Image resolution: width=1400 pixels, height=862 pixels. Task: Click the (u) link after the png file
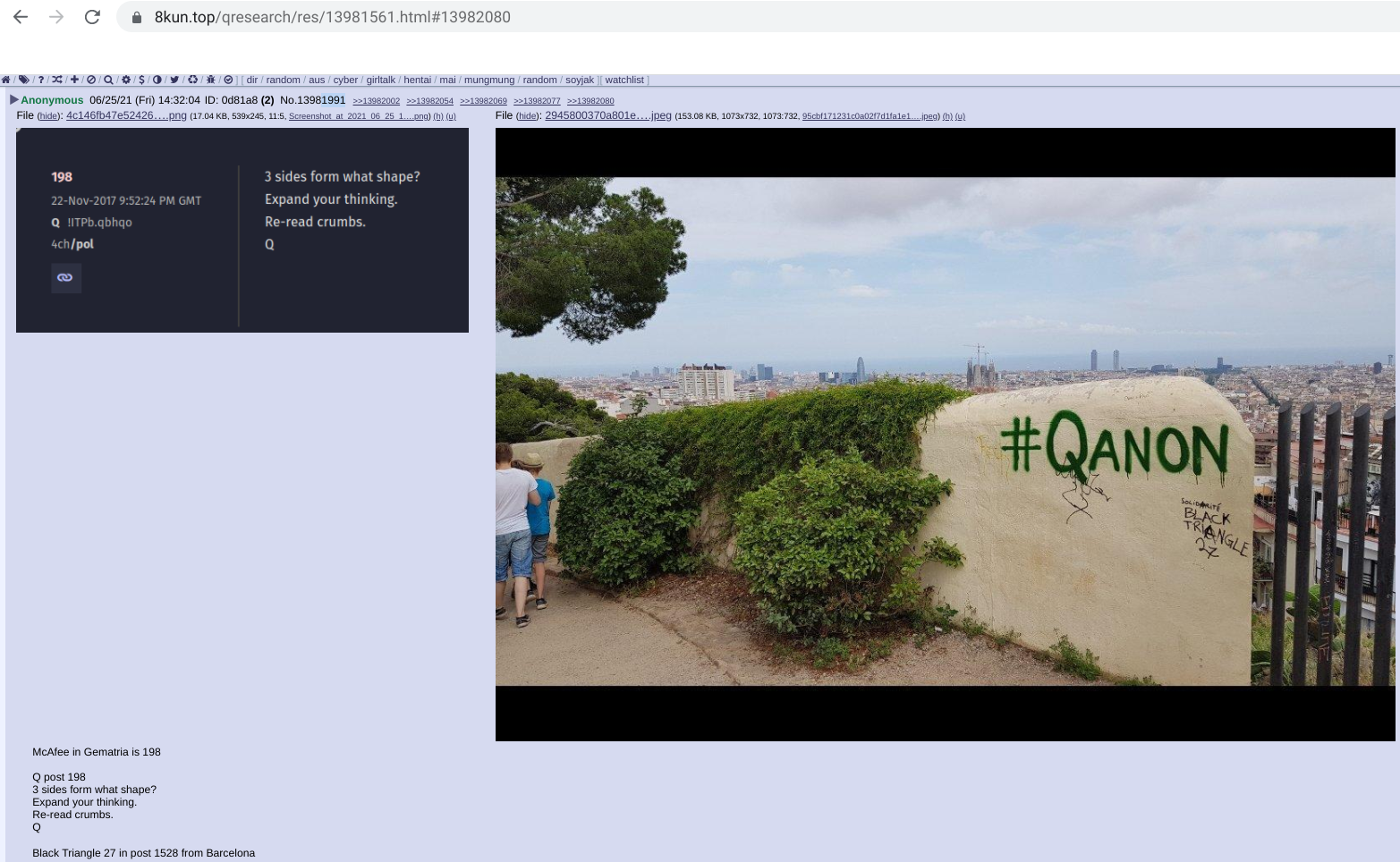click(451, 116)
